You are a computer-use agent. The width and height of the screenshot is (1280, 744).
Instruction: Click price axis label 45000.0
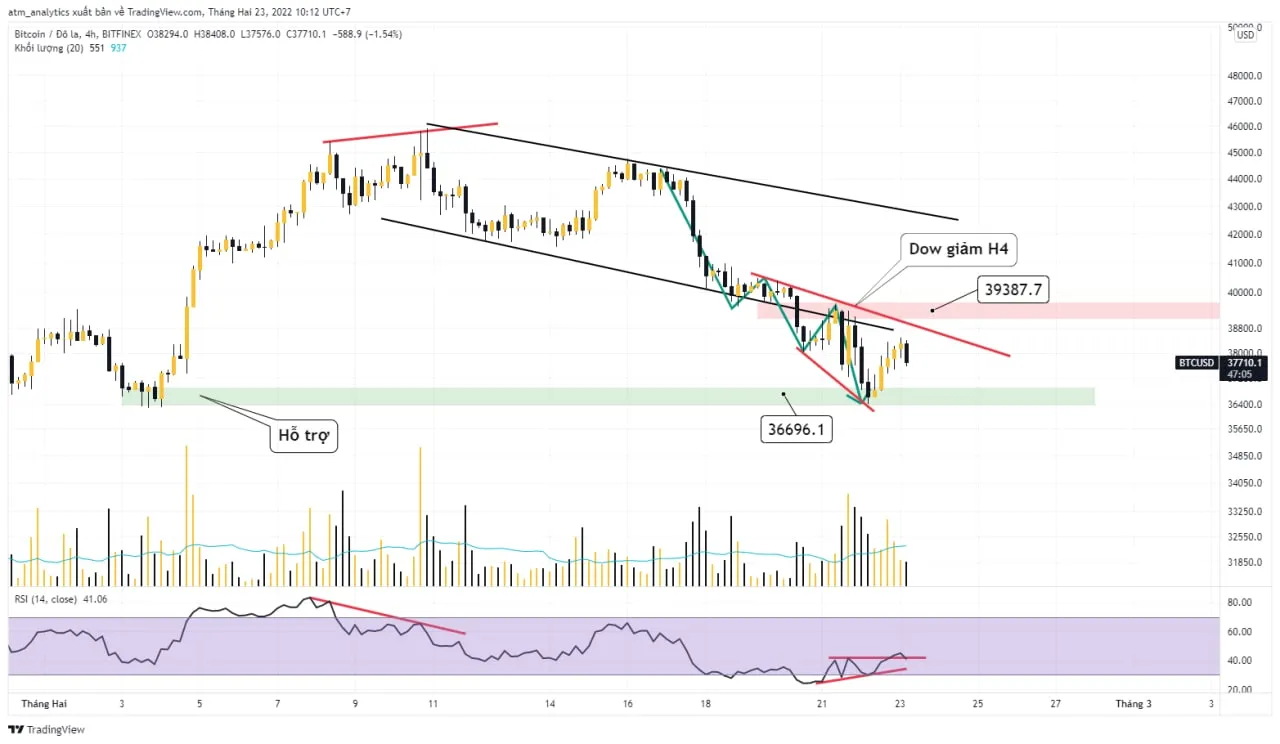1244,153
